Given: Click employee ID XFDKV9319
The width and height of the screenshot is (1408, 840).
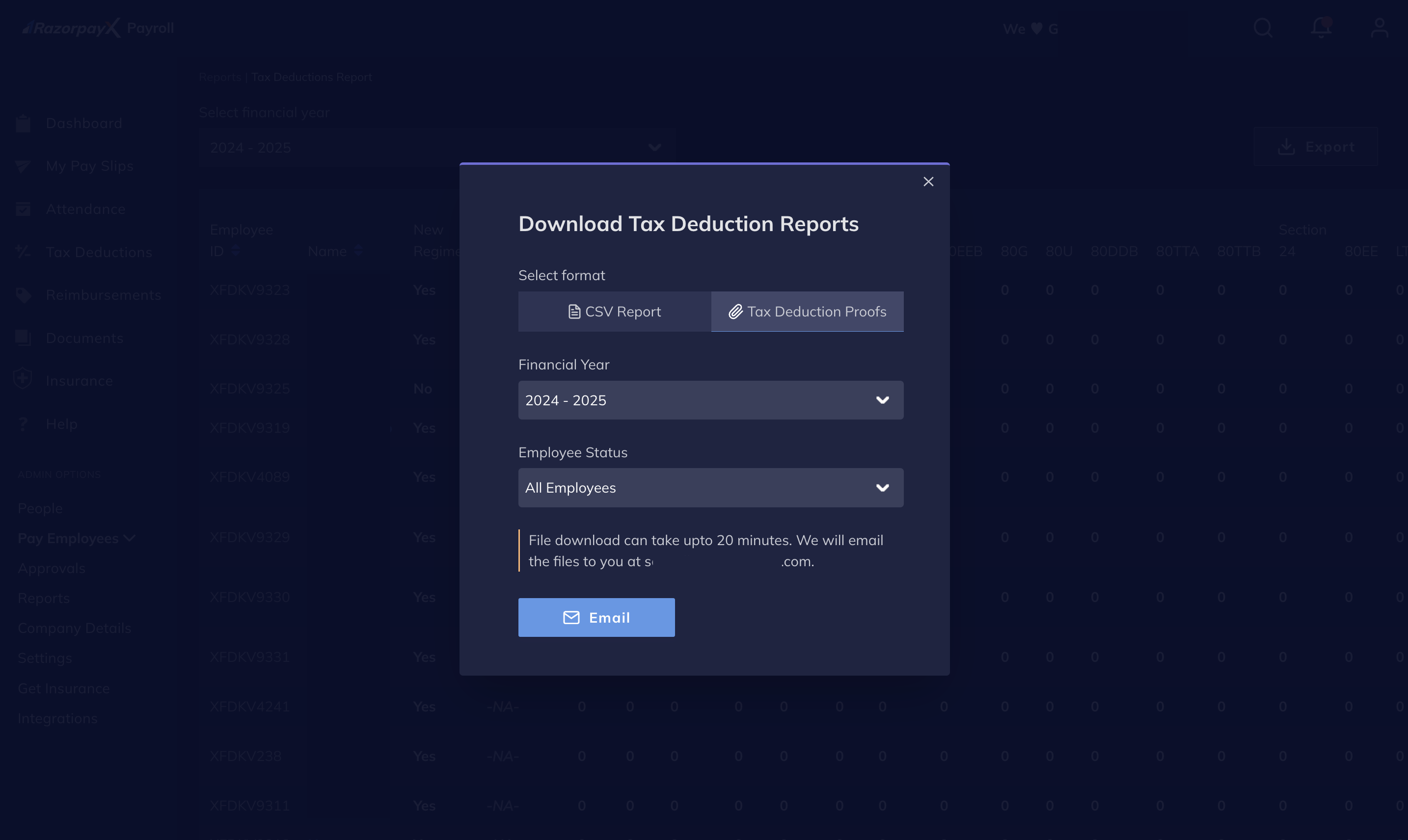Looking at the screenshot, I should click(x=250, y=428).
